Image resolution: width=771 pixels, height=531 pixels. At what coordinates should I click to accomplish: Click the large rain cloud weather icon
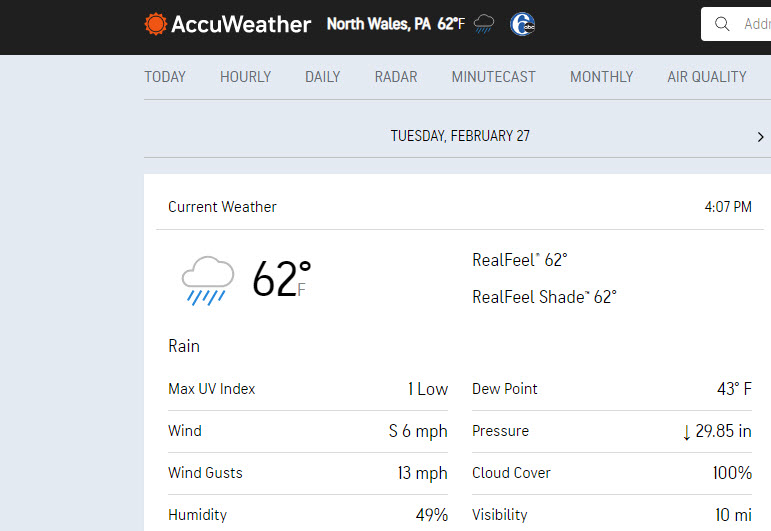(x=208, y=280)
